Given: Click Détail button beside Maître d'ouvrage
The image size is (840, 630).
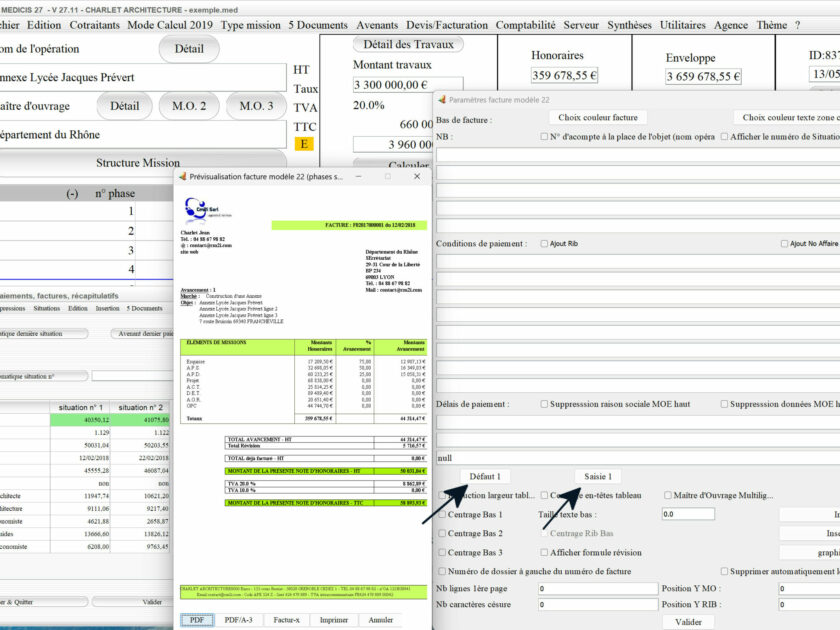Looking at the screenshot, I should tap(124, 106).
